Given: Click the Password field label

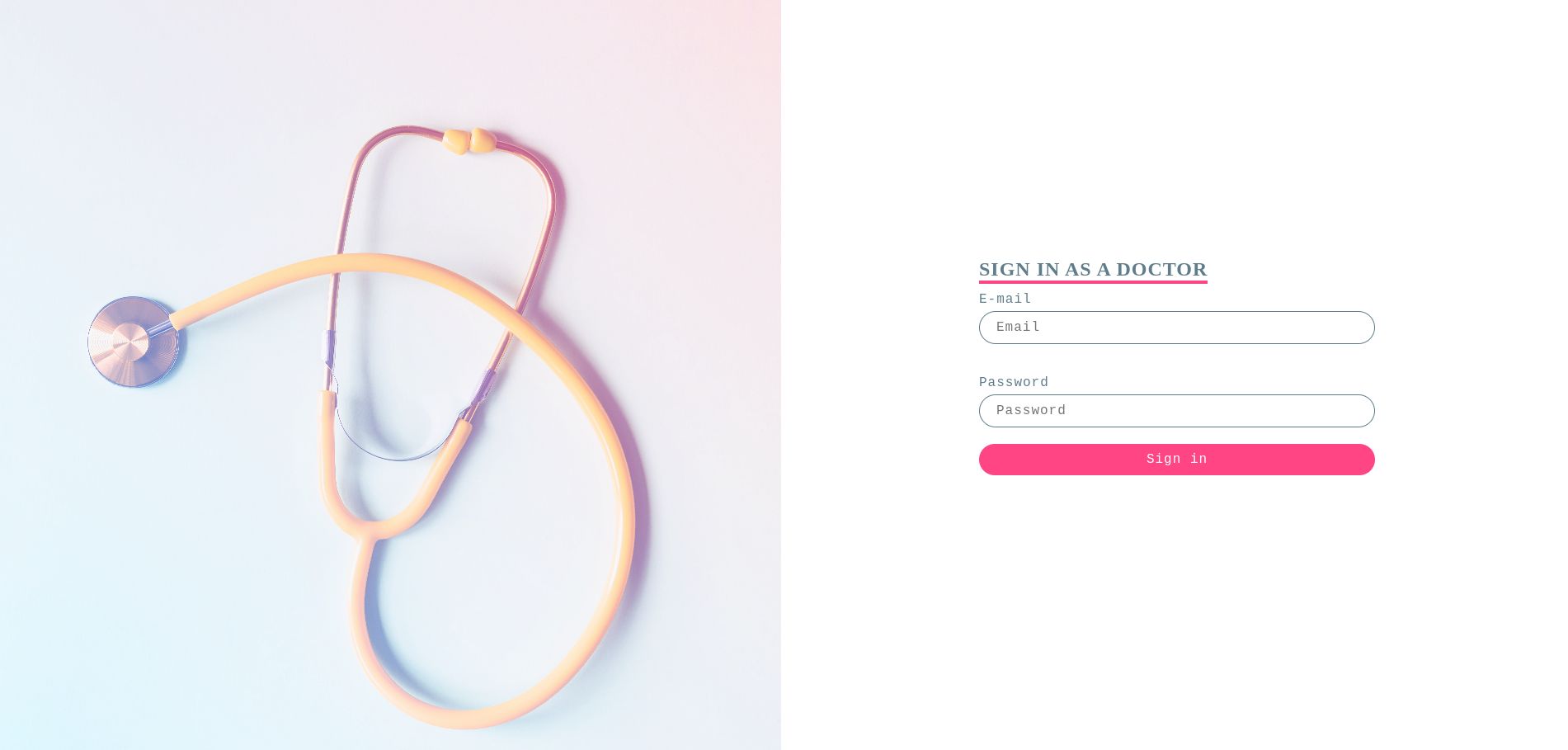Looking at the screenshot, I should point(1014,382).
